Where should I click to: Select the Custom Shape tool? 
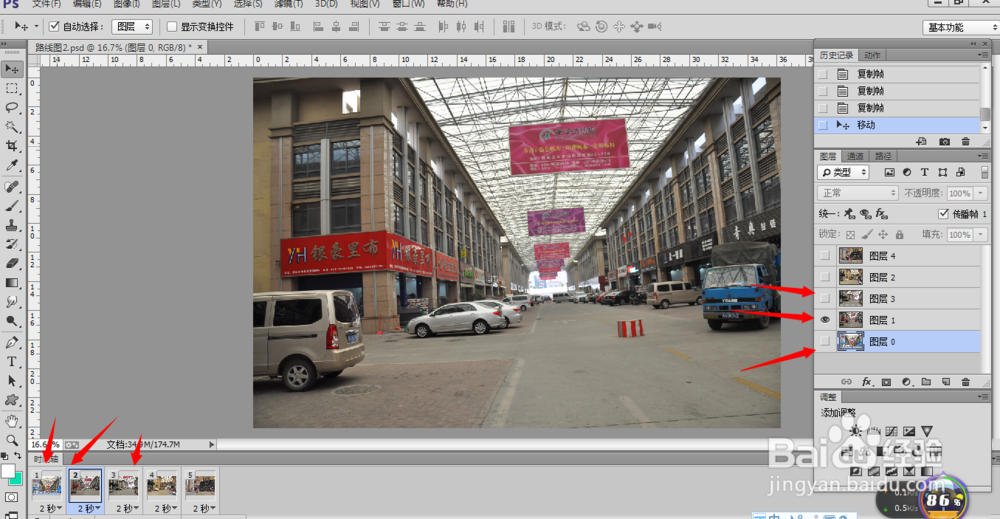click(x=11, y=400)
